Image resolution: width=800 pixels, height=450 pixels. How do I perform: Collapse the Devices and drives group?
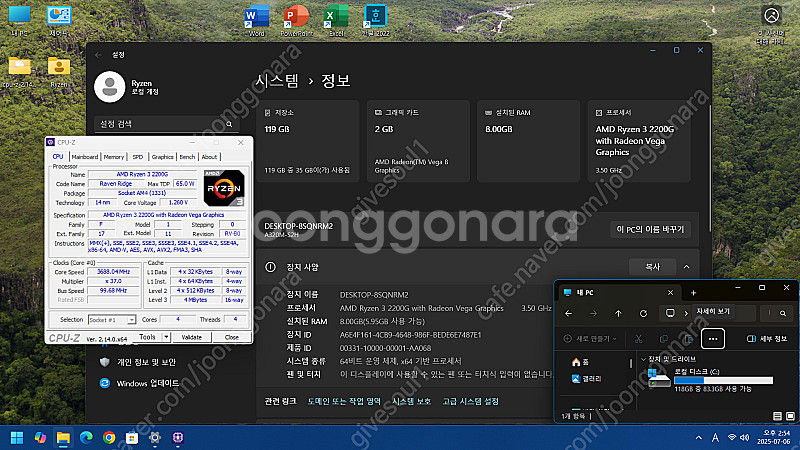click(x=643, y=359)
